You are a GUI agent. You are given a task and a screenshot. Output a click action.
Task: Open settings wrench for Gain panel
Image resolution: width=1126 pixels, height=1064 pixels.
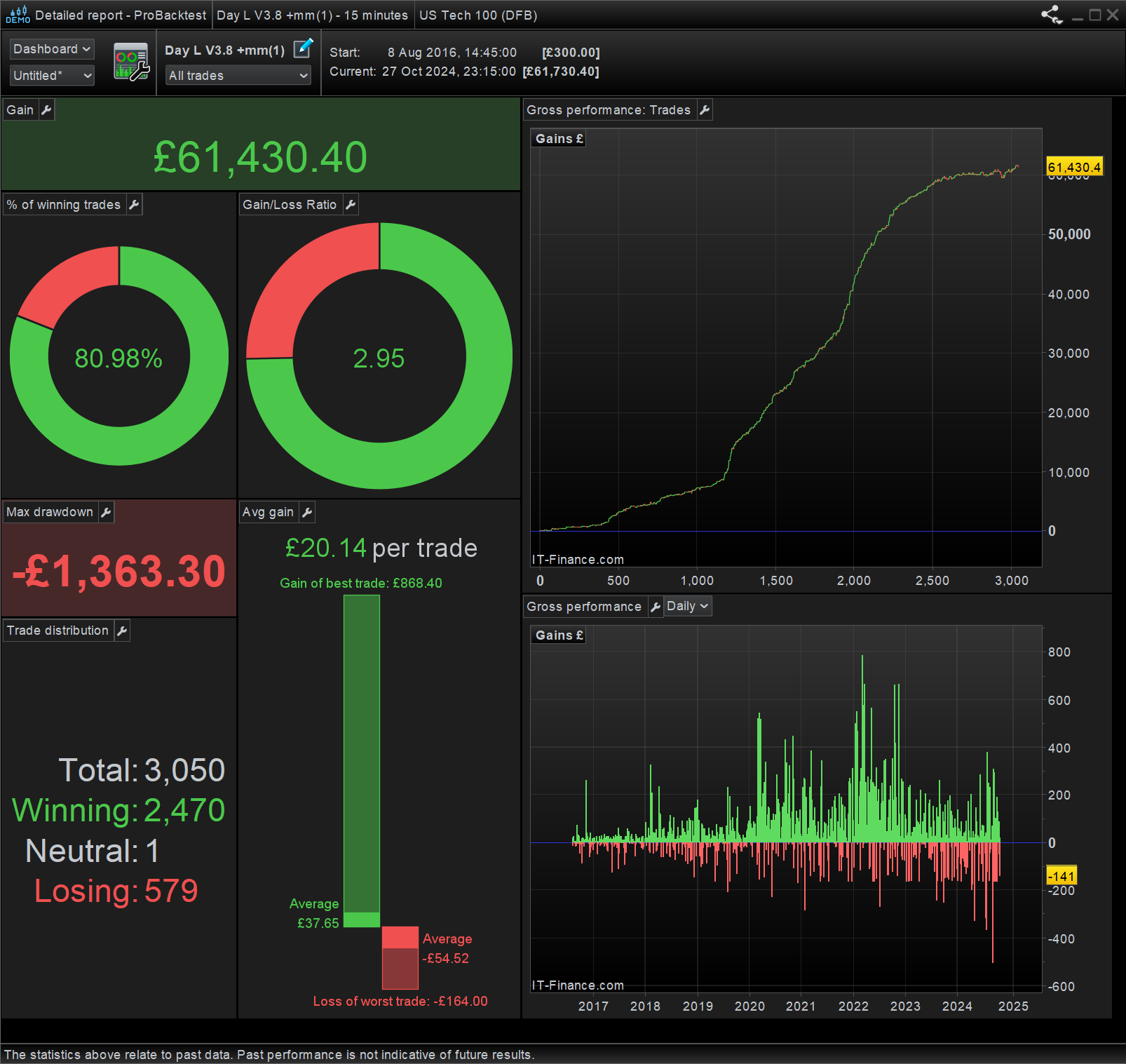click(46, 110)
